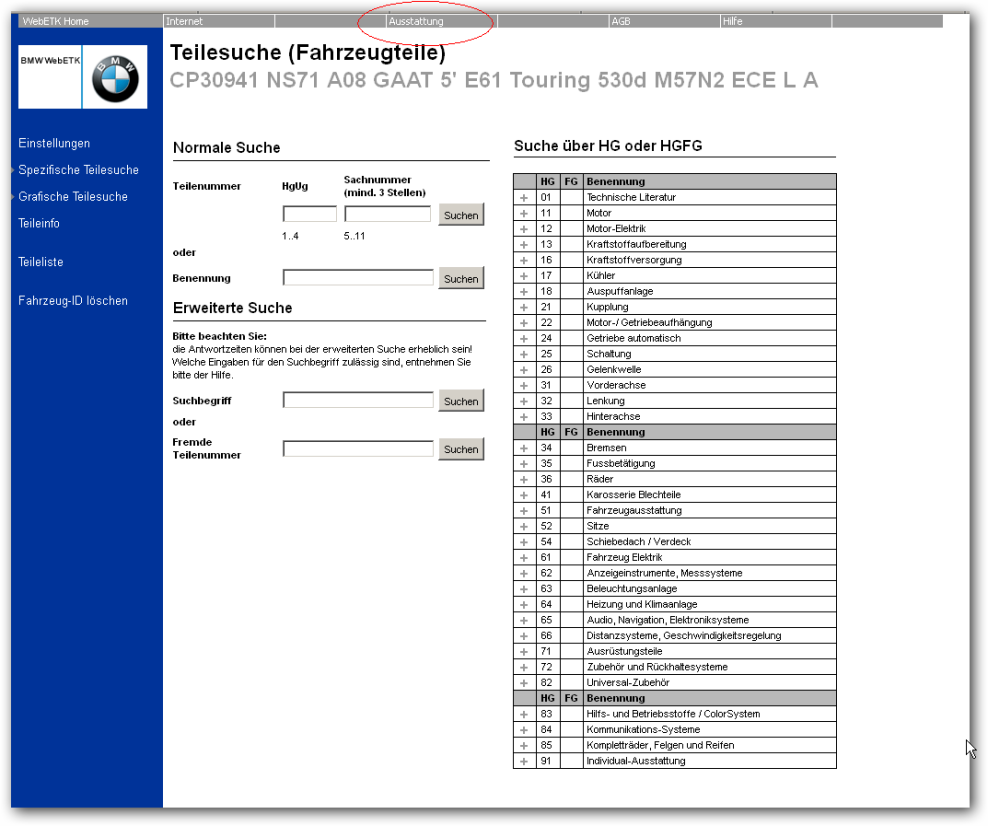
Task: Go to Spezifische Teilesuche
Action: coord(78,169)
